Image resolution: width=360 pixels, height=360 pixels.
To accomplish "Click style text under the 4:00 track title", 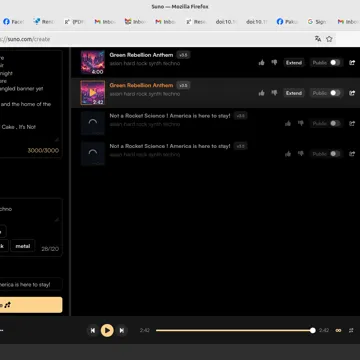I will pos(145,63).
